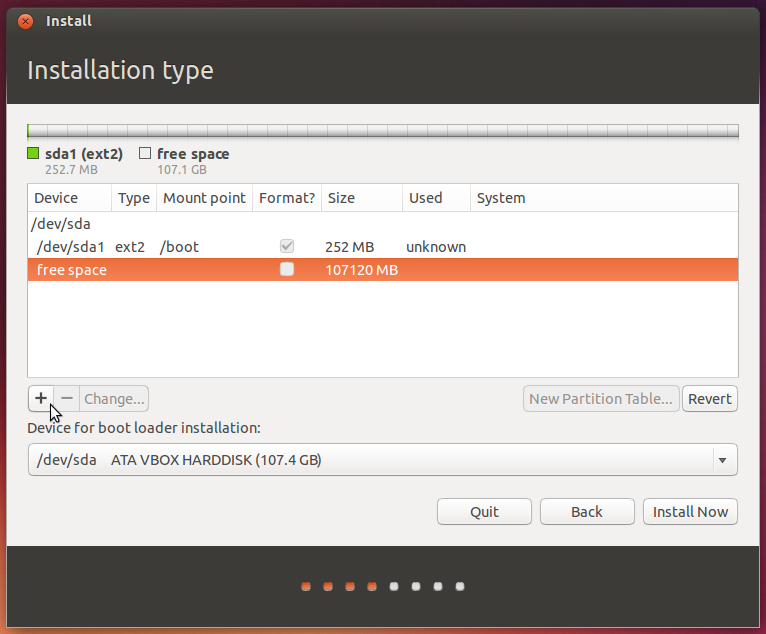Revert the partition changes
Image resolution: width=766 pixels, height=634 pixels.
(x=710, y=399)
